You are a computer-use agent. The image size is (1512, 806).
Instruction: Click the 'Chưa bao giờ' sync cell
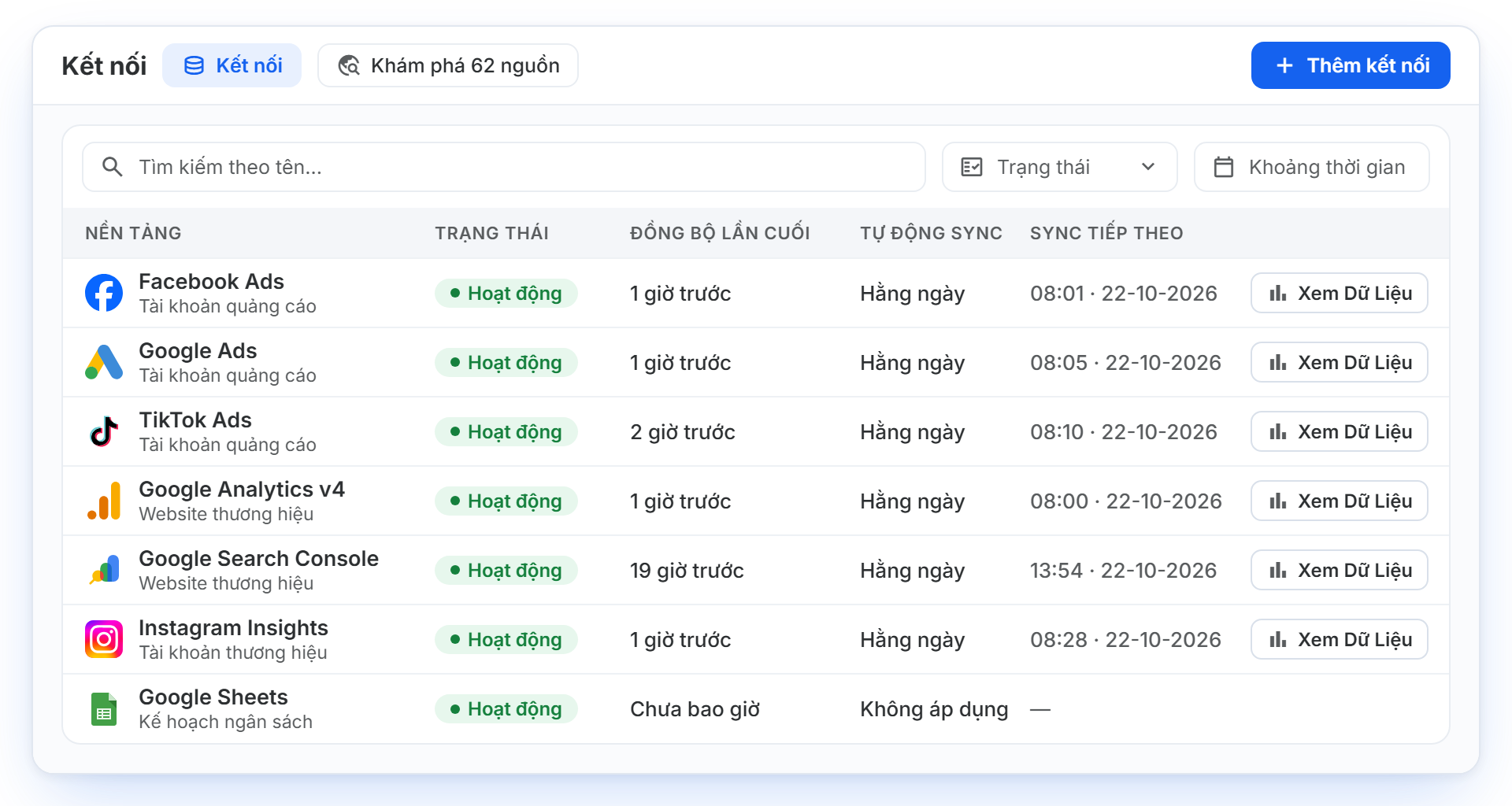click(695, 709)
